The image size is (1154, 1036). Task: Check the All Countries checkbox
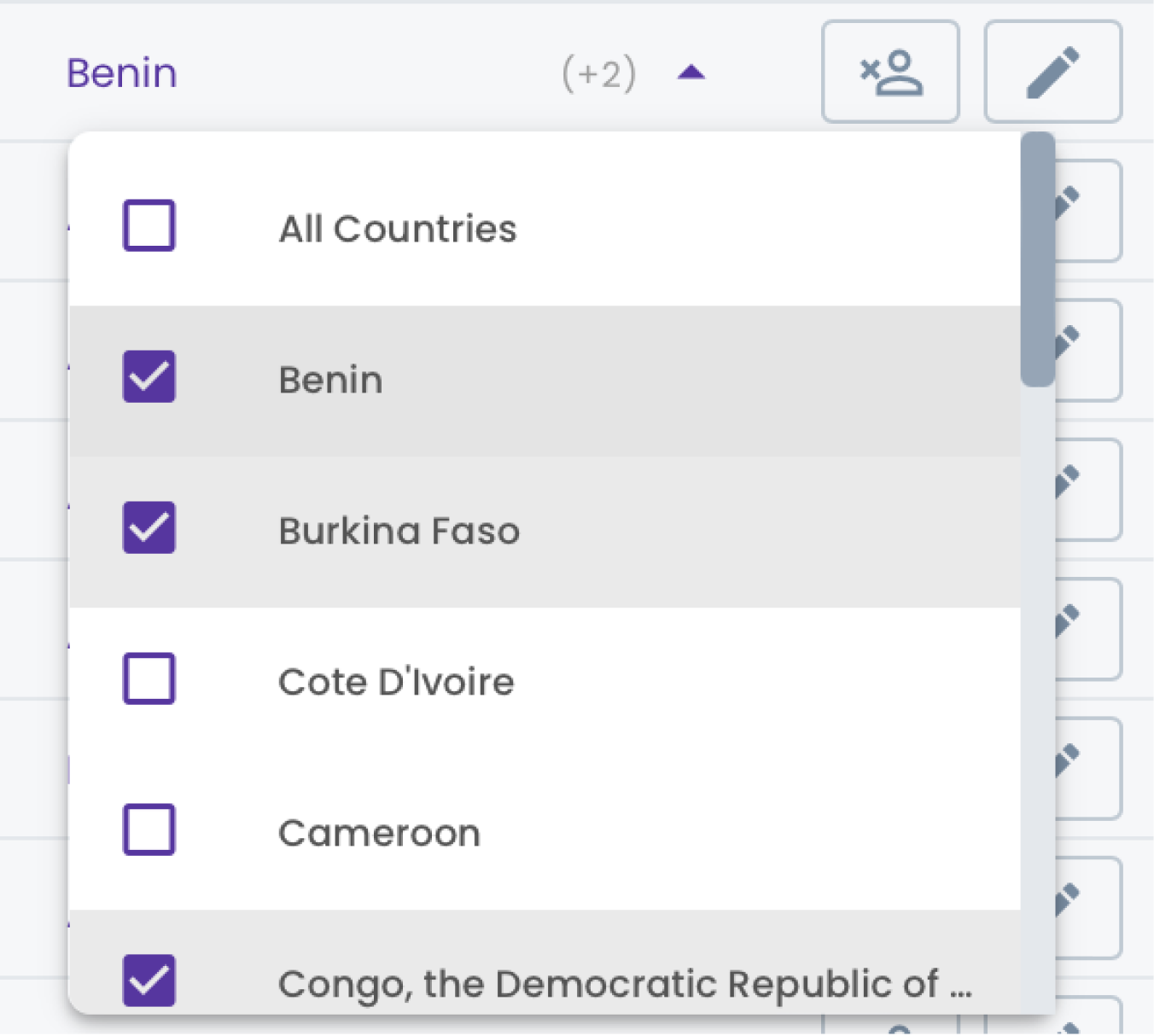[149, 226]
